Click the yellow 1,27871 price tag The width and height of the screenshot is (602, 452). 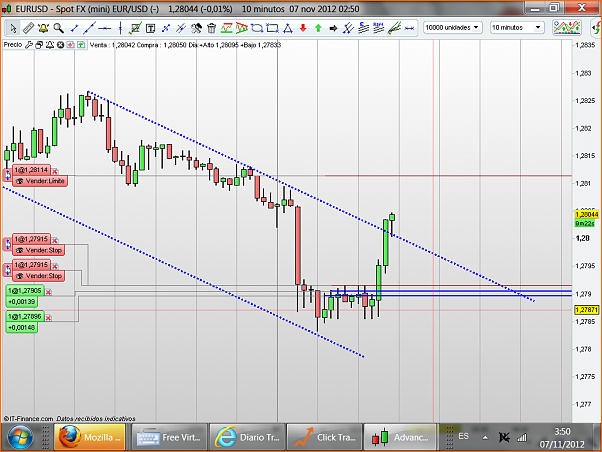tap(587, 310)
